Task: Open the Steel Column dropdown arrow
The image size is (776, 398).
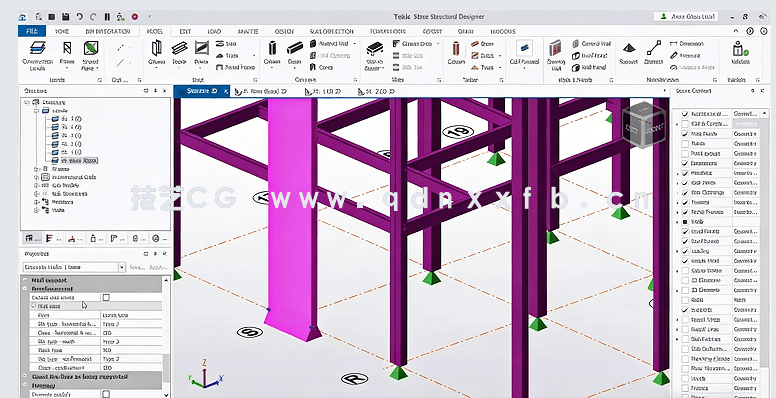Action: [156, 69]
